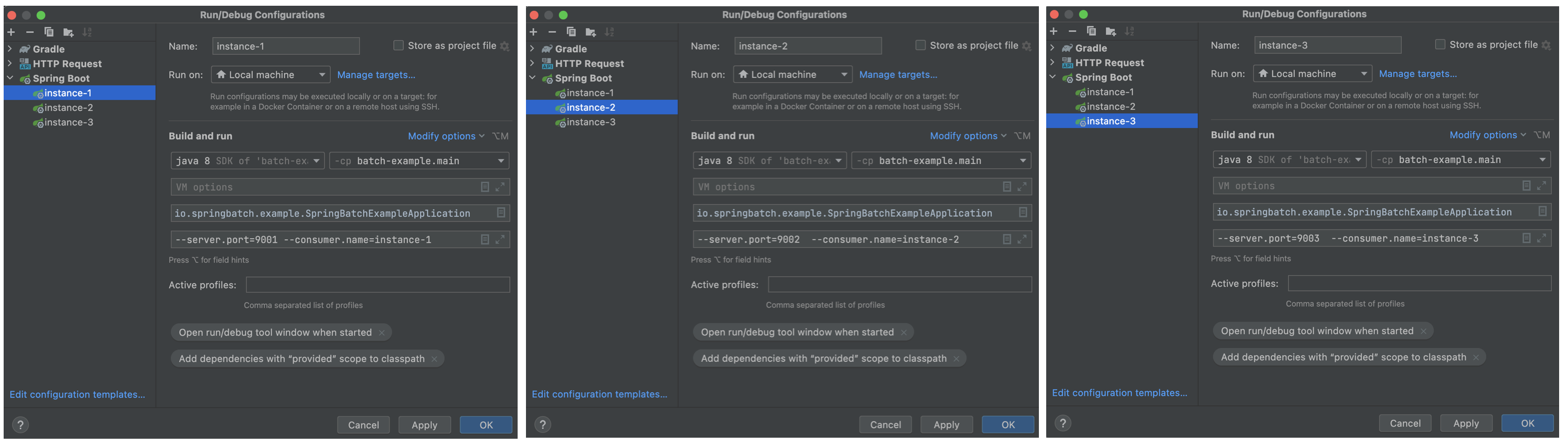Image resolution: width=1568 pixels, height=445 pixels.
Task: Expand HTTP Request node in instance-2 window
Action: click(x=532, y=63)
